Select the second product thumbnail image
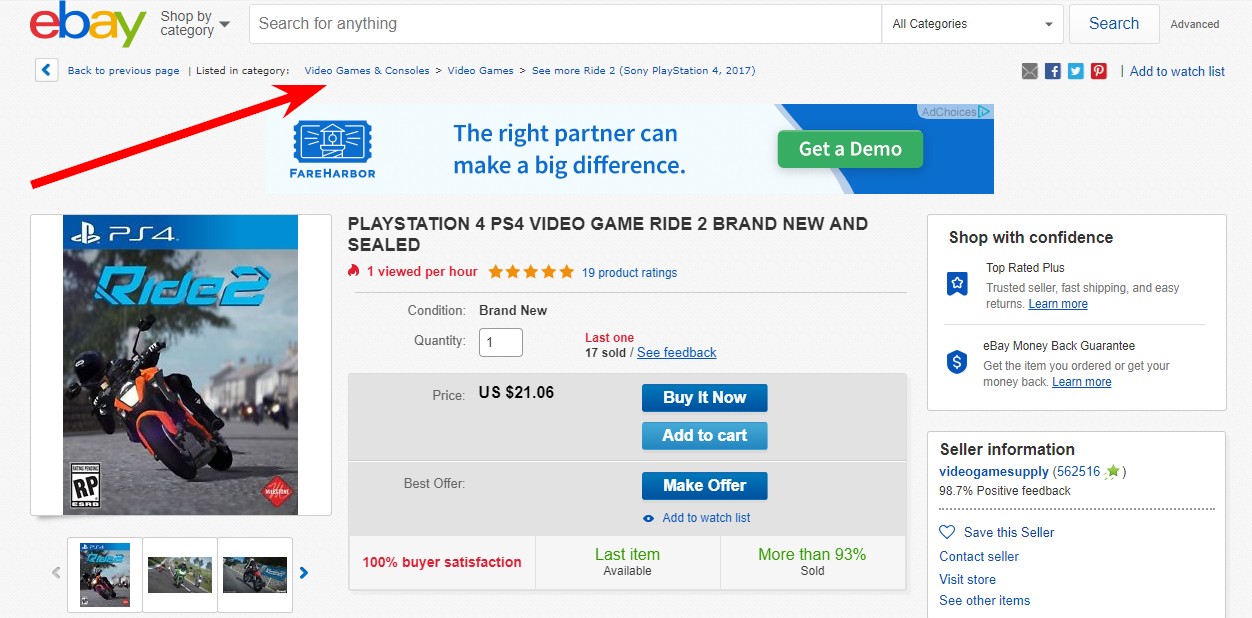The image size is (1252, 618). point(180,575)
